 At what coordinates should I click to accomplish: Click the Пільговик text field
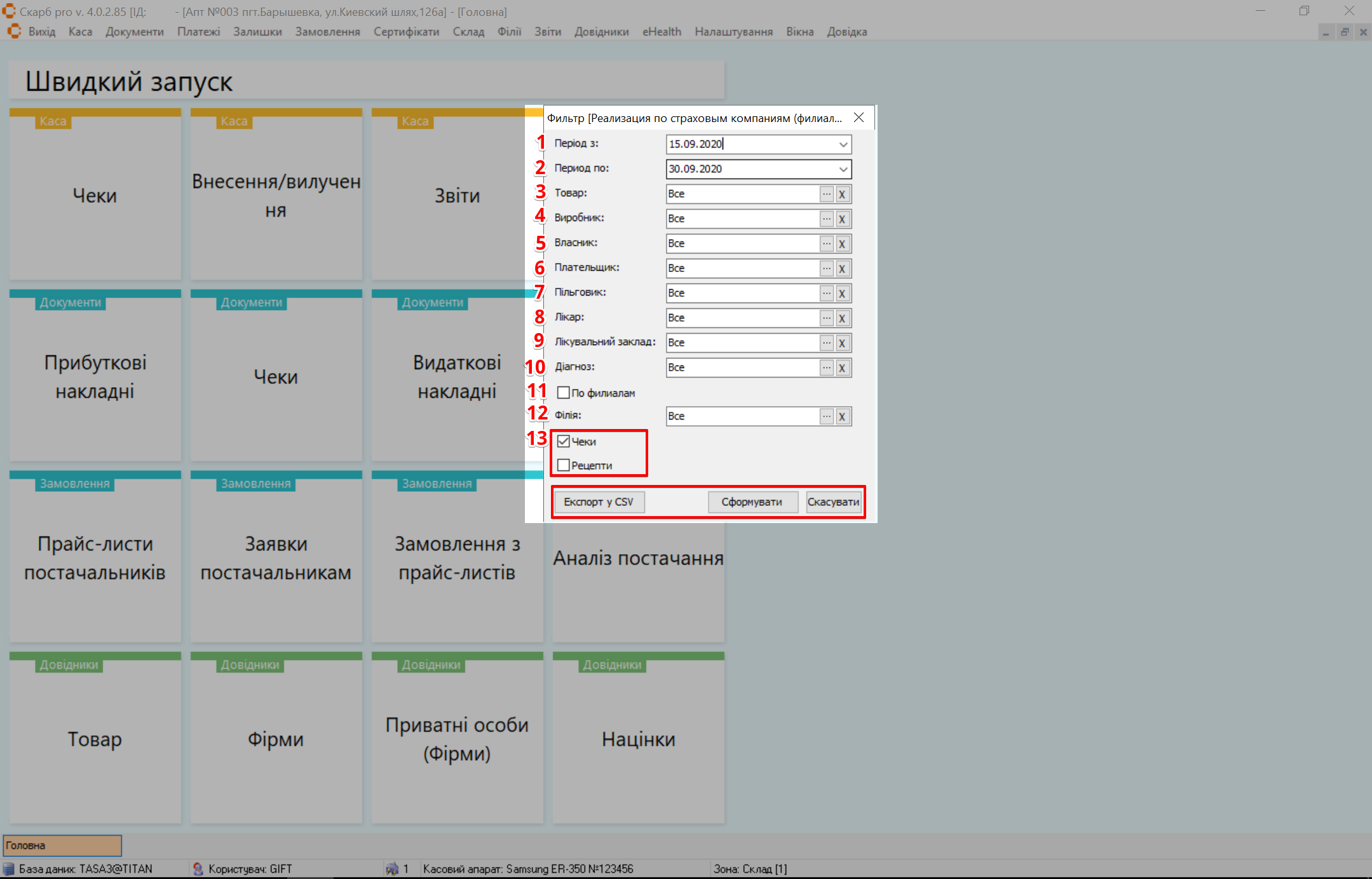coord(742,293)
